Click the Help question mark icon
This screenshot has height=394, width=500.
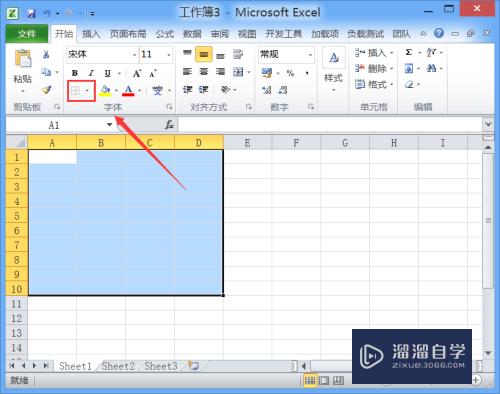click(x=439, y=33)
